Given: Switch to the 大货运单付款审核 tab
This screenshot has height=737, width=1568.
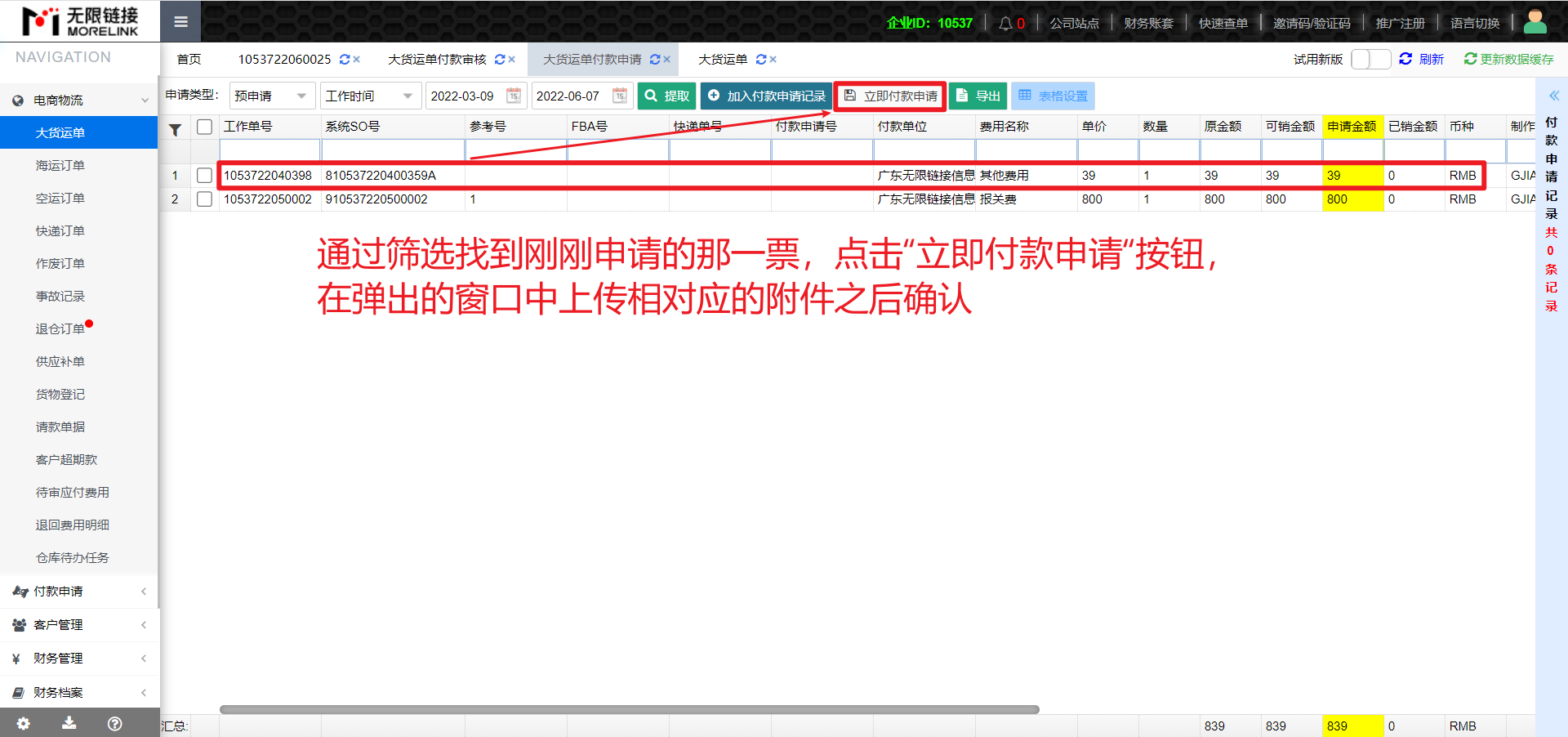Looking at the screenshot, I should tap(437, 59).
